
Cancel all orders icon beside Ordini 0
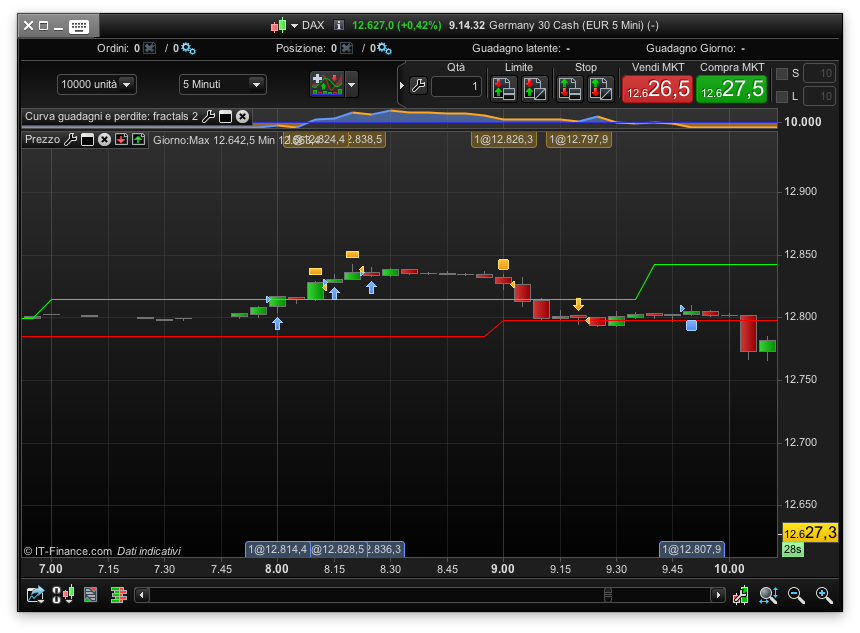pyautogui.click(x=149, y=48)
